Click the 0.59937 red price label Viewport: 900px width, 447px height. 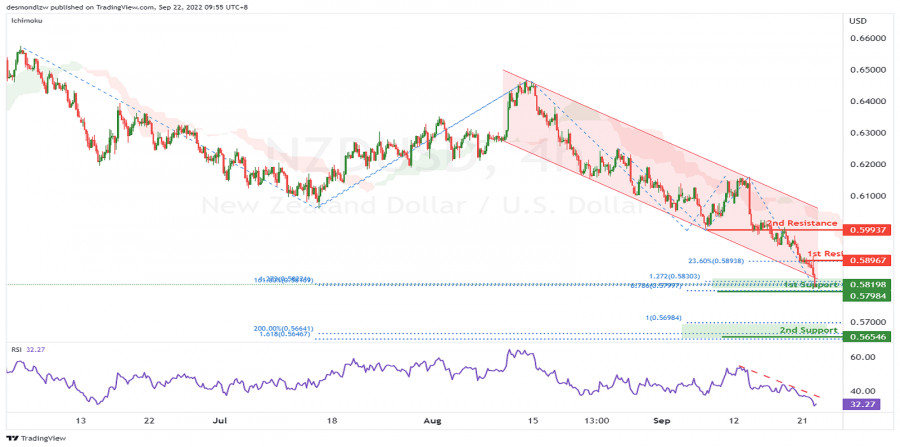click(867, 230)
